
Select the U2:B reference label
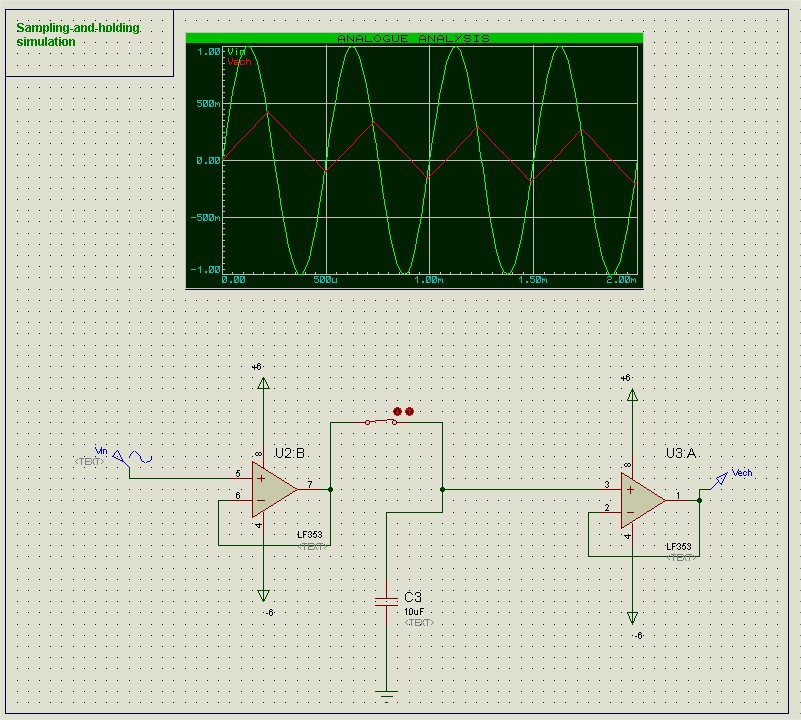tap(290, 453)
